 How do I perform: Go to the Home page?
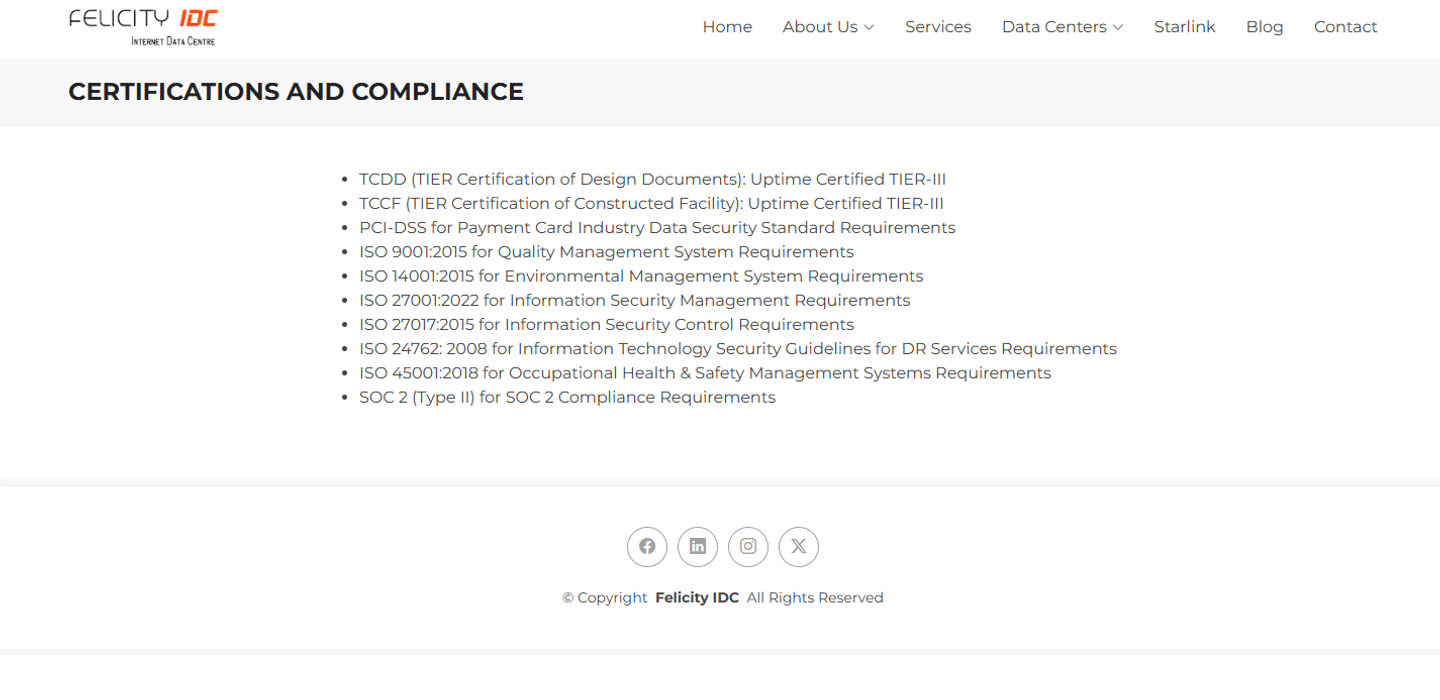pos(727,27)
